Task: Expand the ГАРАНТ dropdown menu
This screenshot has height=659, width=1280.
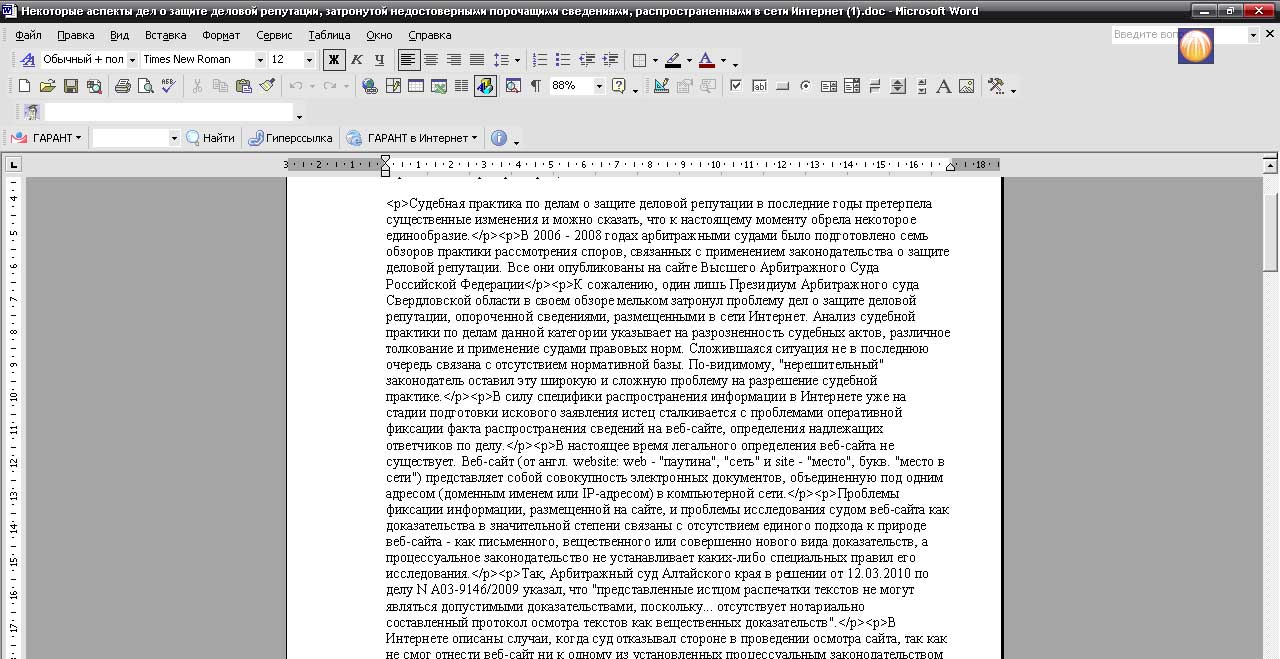Action: [x=78, y=138]
